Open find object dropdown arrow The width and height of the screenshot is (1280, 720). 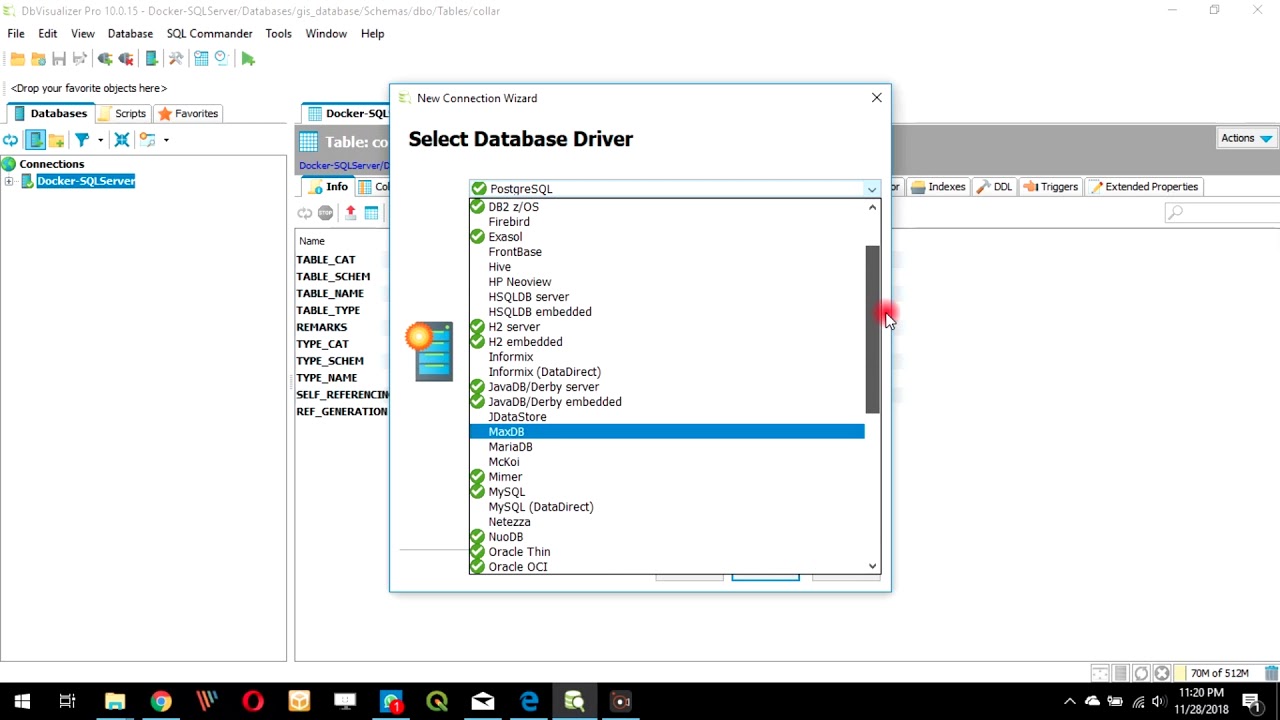[x=166, y=140]
